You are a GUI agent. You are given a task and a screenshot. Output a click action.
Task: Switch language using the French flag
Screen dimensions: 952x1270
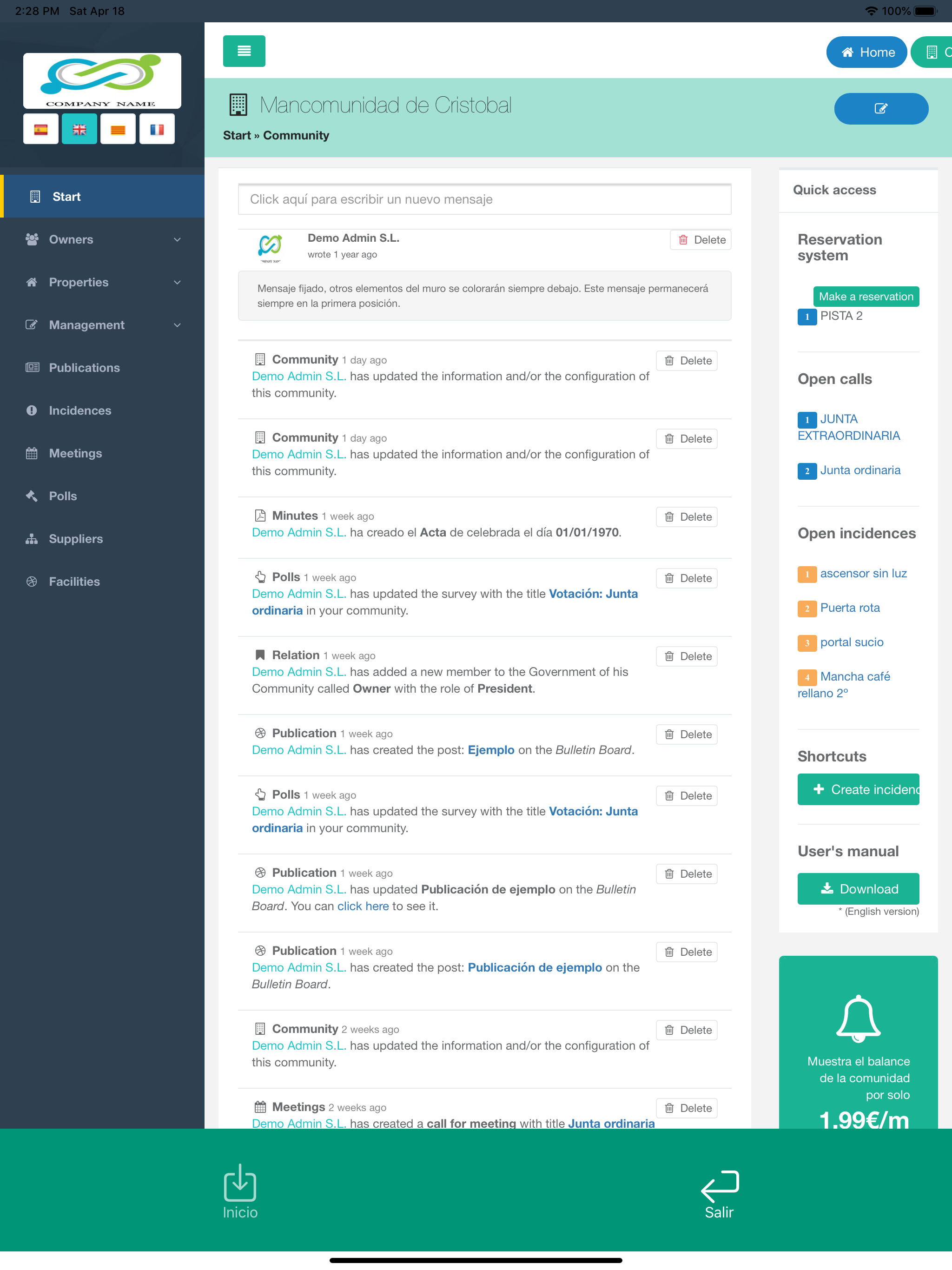[157, 129]
